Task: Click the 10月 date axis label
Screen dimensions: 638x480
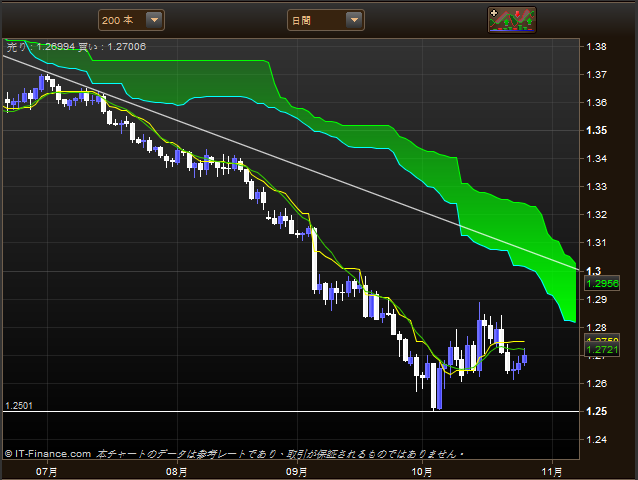Action: 422,472
